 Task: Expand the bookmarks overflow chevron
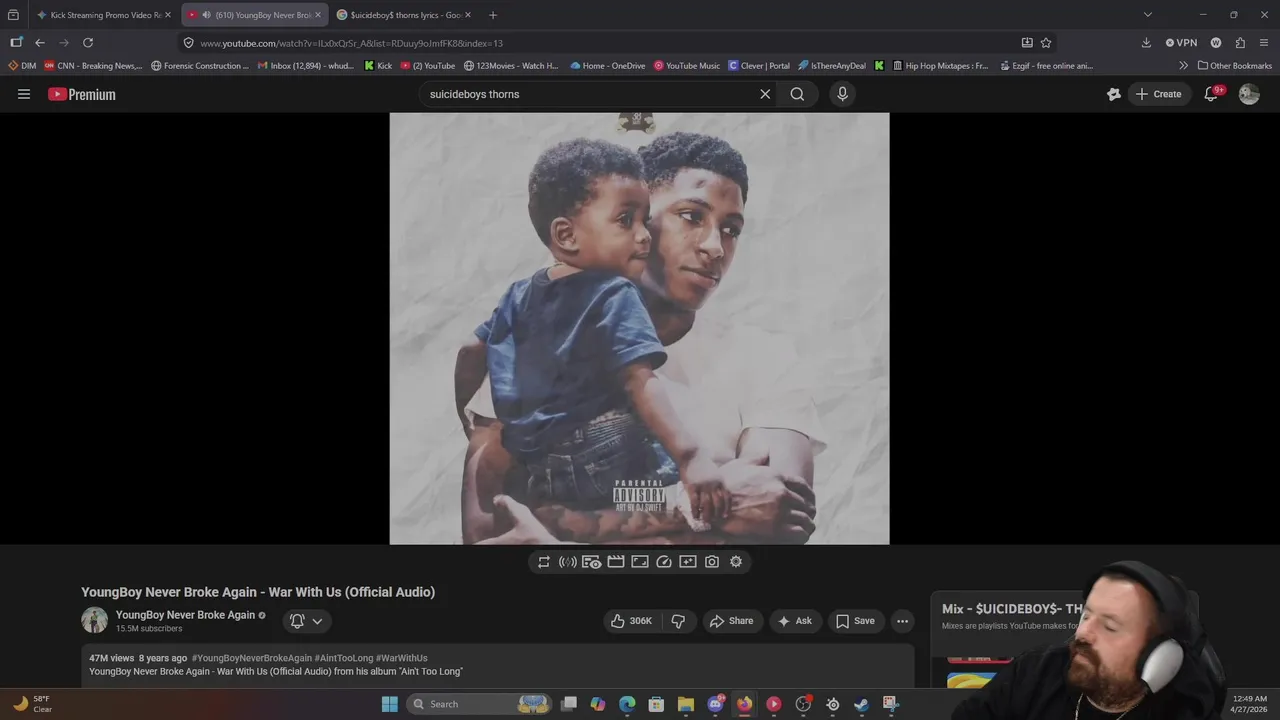click(x=1183, y=66)
